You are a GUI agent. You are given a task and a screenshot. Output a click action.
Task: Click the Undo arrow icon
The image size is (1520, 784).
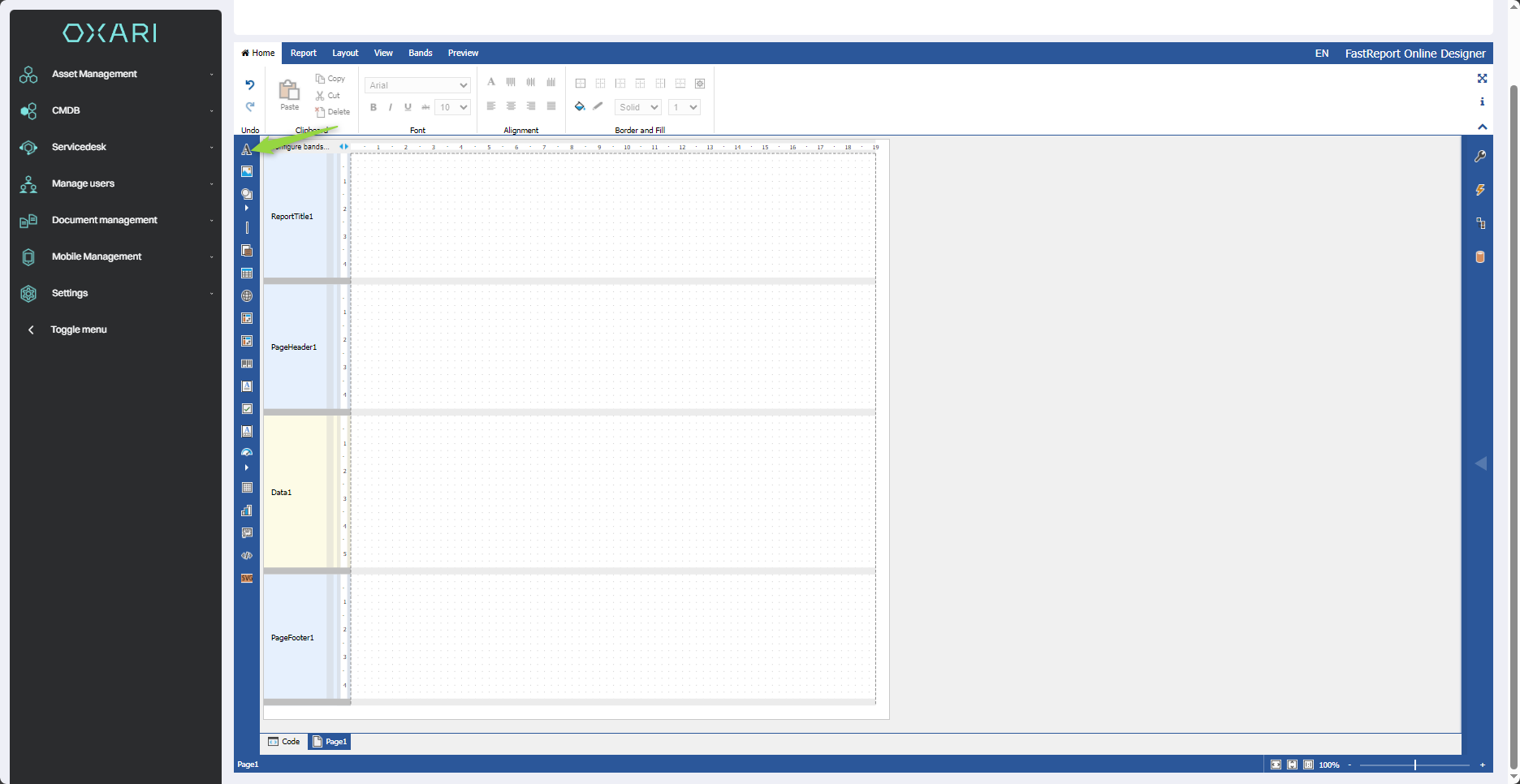(x=250, y=85)
